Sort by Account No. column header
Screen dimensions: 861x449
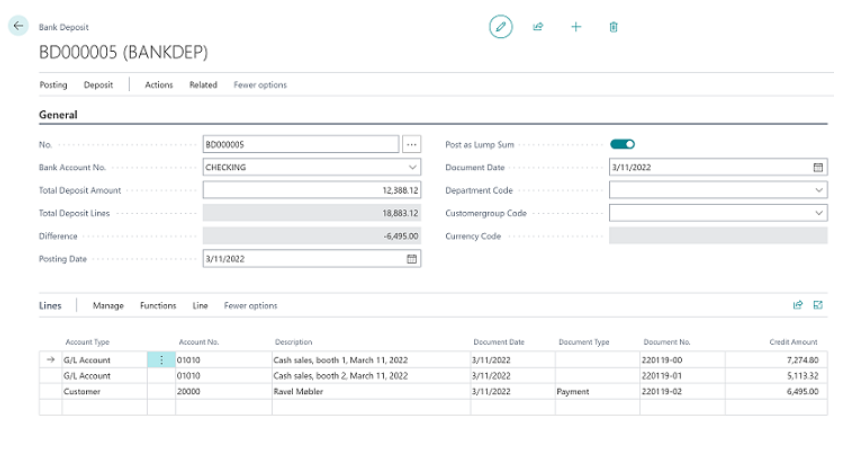coord(199,342)
